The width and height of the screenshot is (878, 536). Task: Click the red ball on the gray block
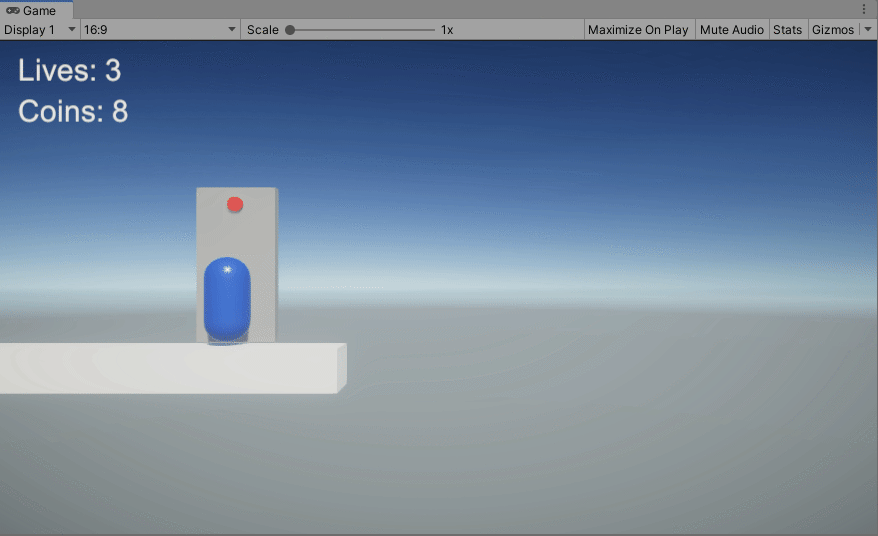[235, 204]
